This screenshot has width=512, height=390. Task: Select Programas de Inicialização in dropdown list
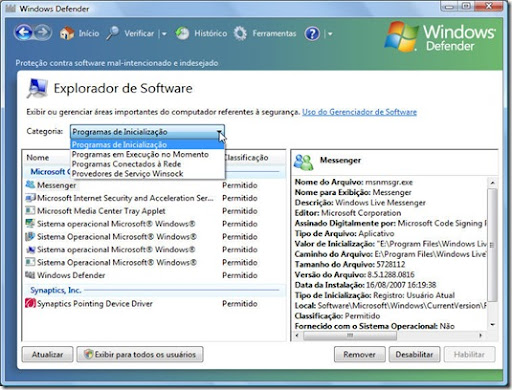(x=147, y=145)
